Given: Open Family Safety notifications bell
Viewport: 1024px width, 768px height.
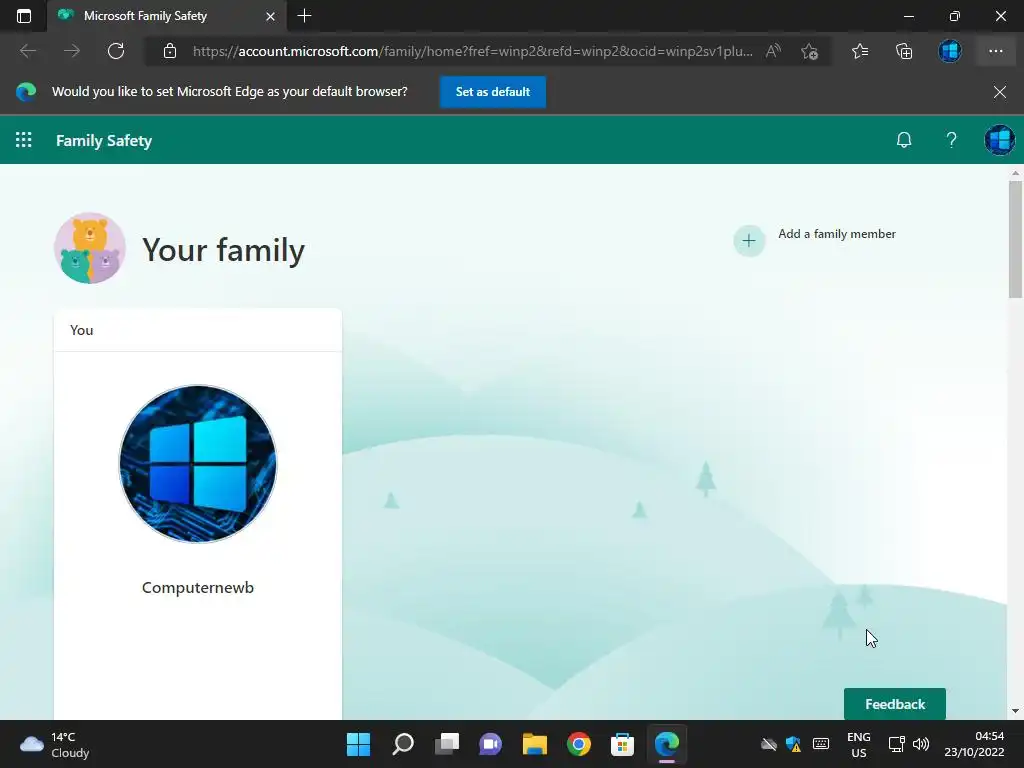Looking at the screenshot, I should 904,140.
